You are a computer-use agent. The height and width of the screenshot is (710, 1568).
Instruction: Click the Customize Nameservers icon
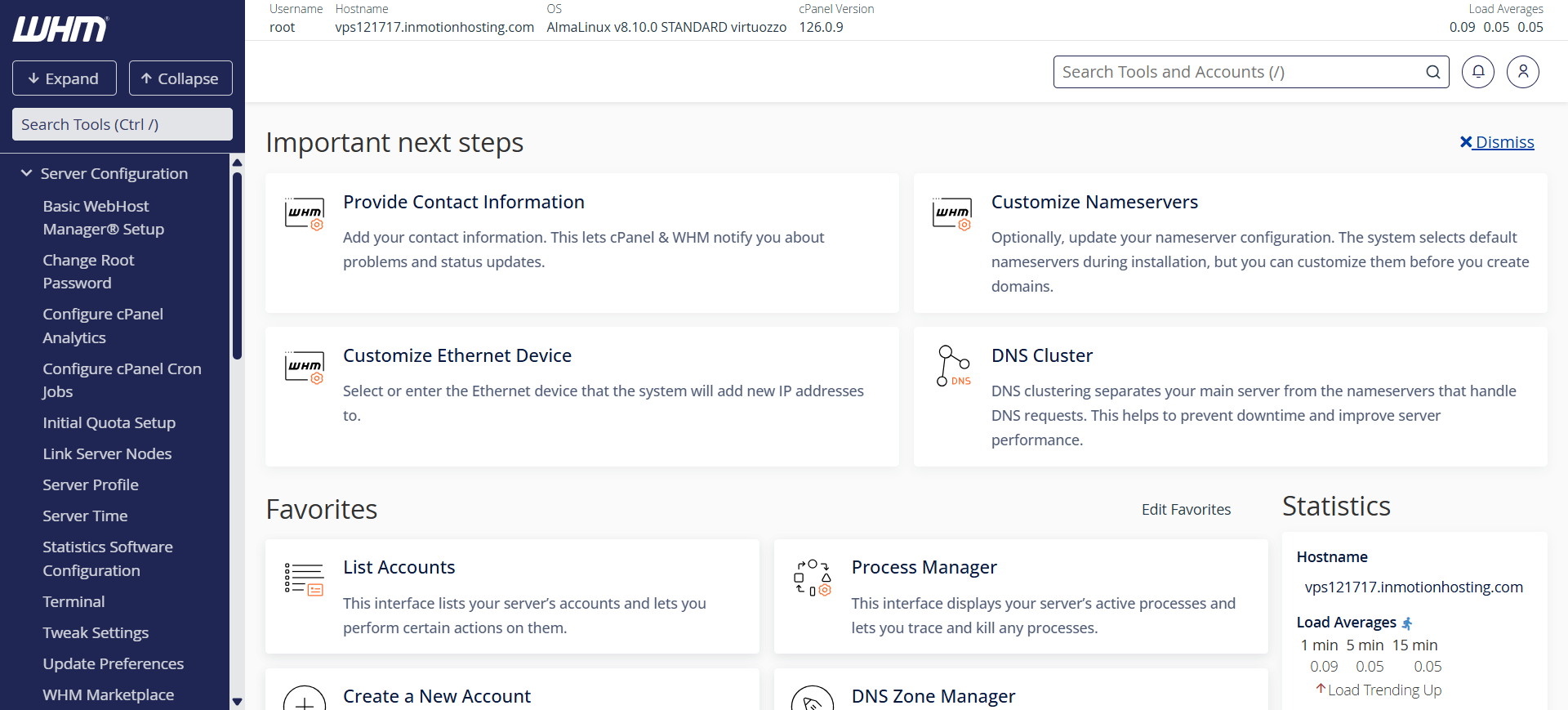[952, 213]
